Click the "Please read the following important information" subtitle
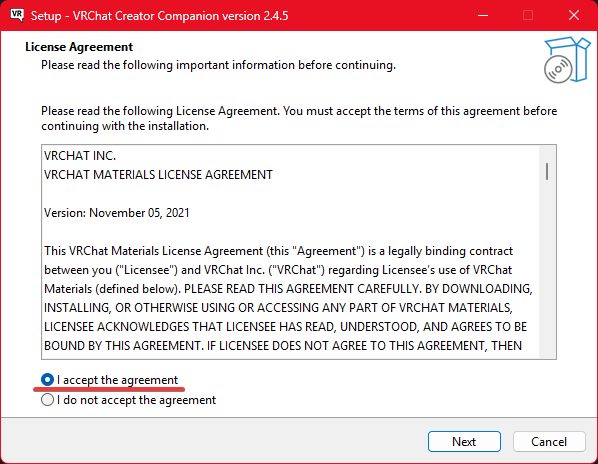The image size is (598, 464). pos(219,65)
